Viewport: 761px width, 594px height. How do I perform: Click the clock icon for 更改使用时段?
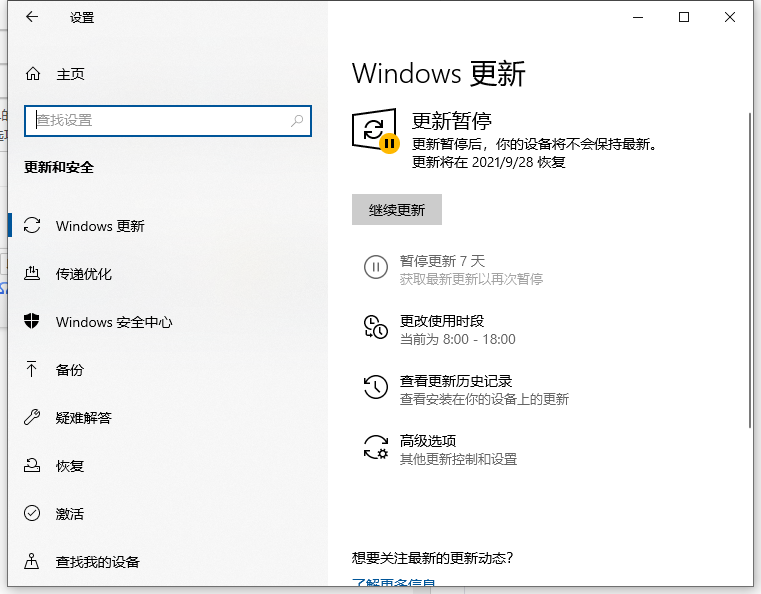coord(375,328)
